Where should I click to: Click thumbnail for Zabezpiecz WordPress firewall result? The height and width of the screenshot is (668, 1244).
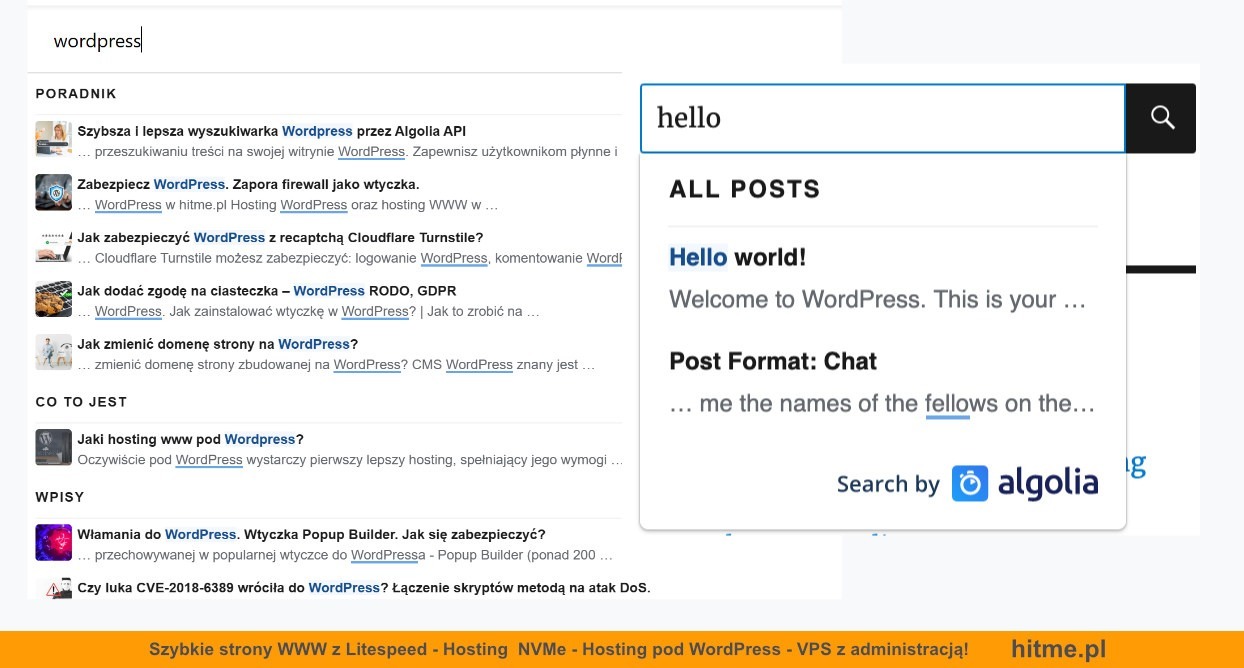tap(53, 192)
